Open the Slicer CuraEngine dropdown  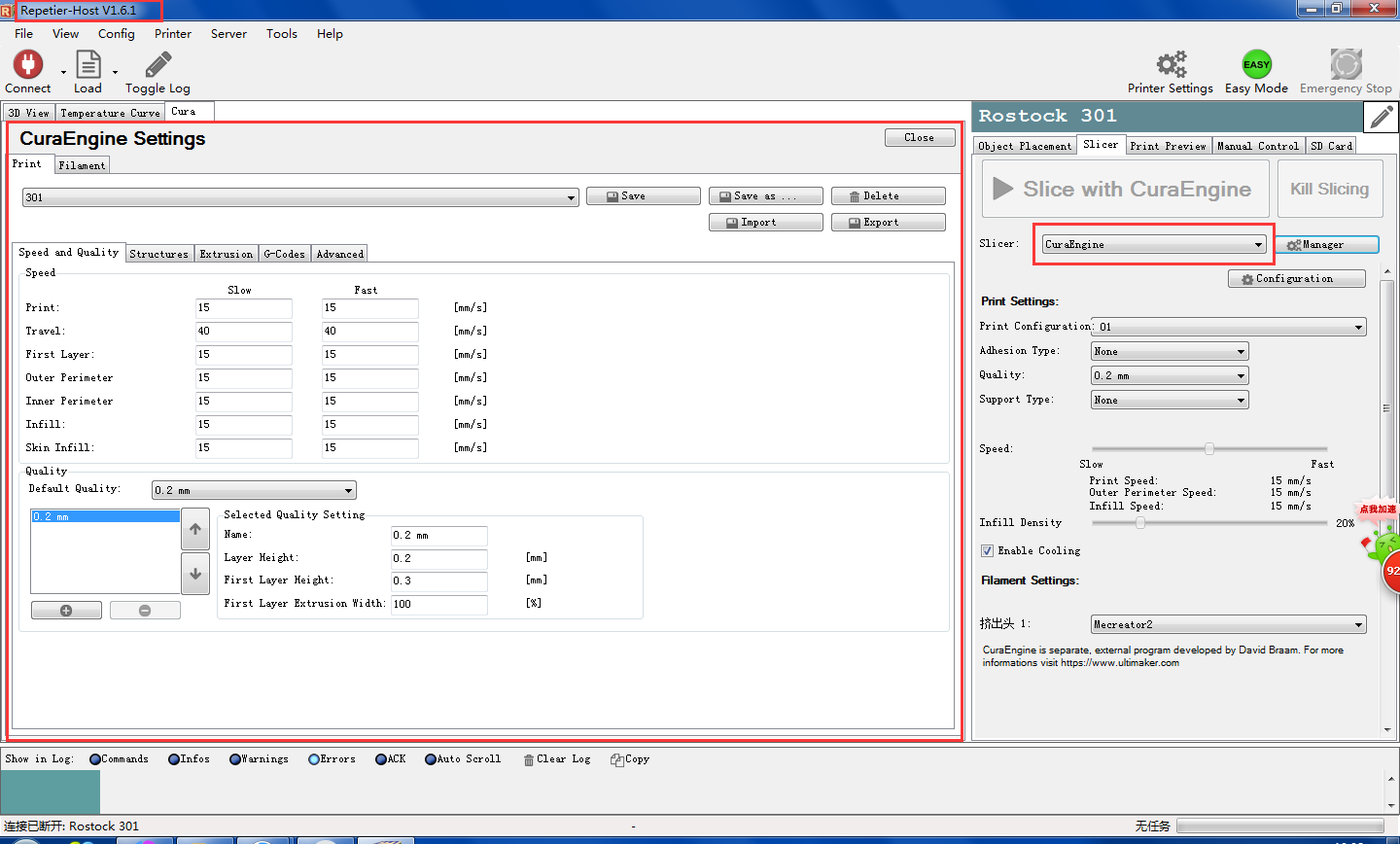(x=1153, y=244)
